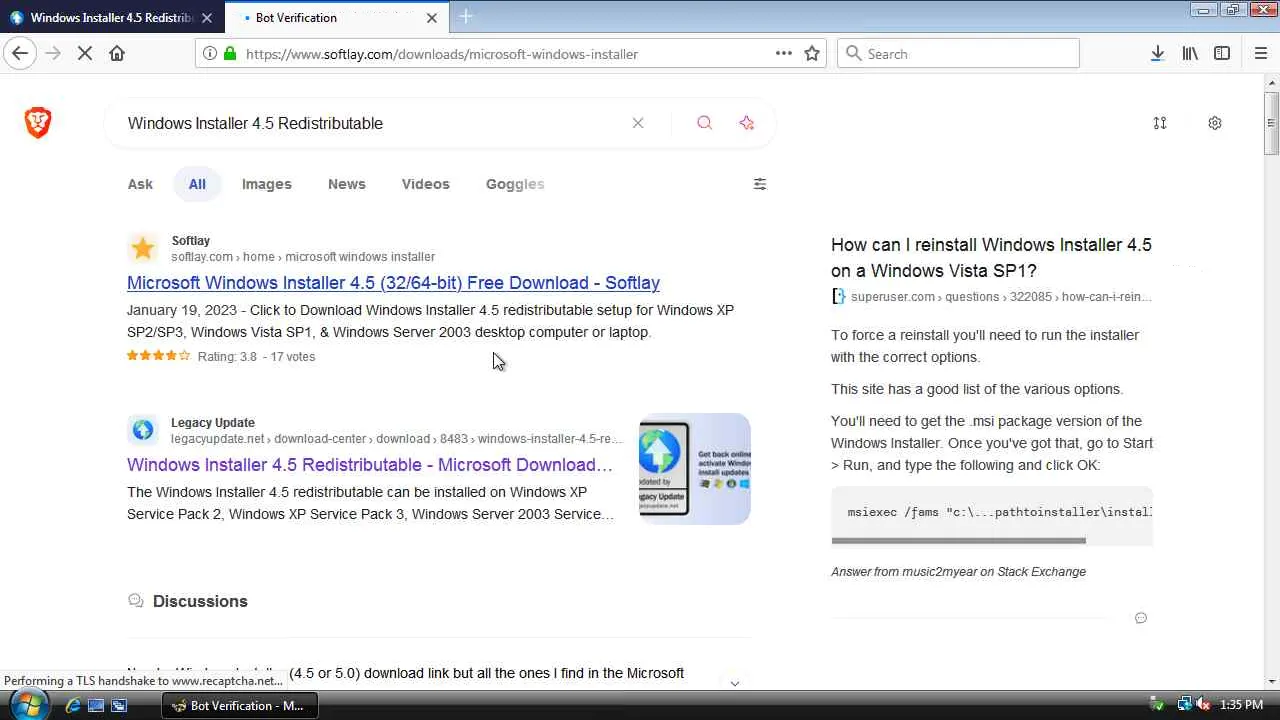Open the Library bookshelf icon
Image resolution: width=1280 pixels, height=720 pixels.
coord(1190,53)
